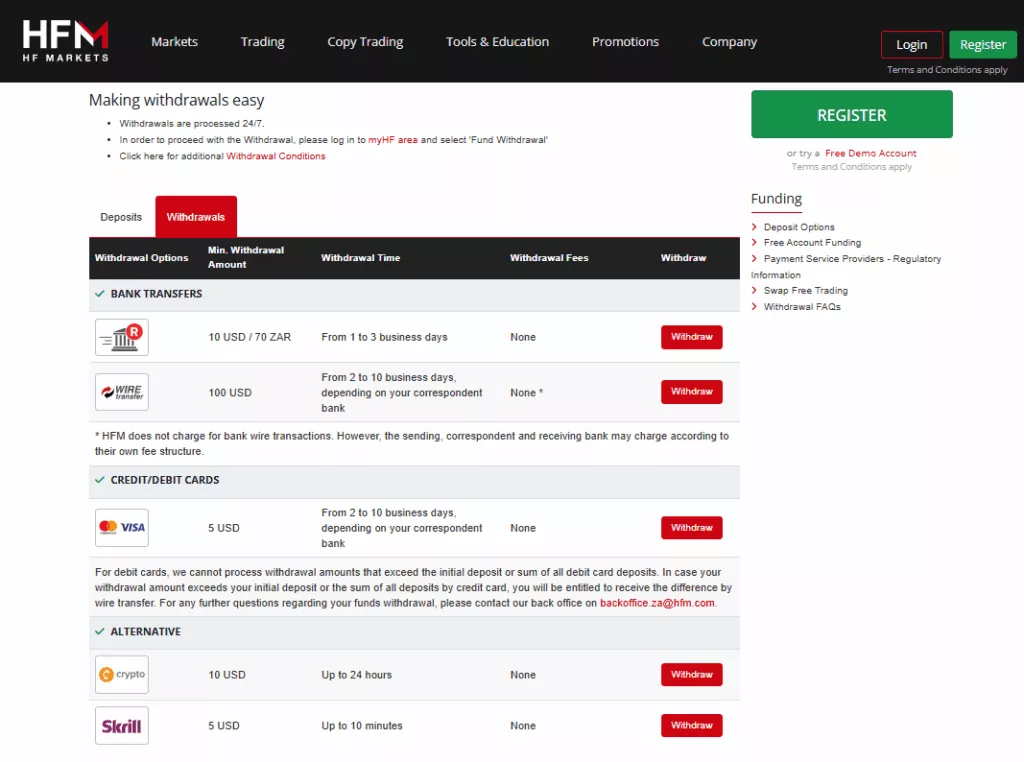Screen dimensions: 1024x762
Task: Click the 'Making withdrawals easy' heading
Action: [176, 100]
